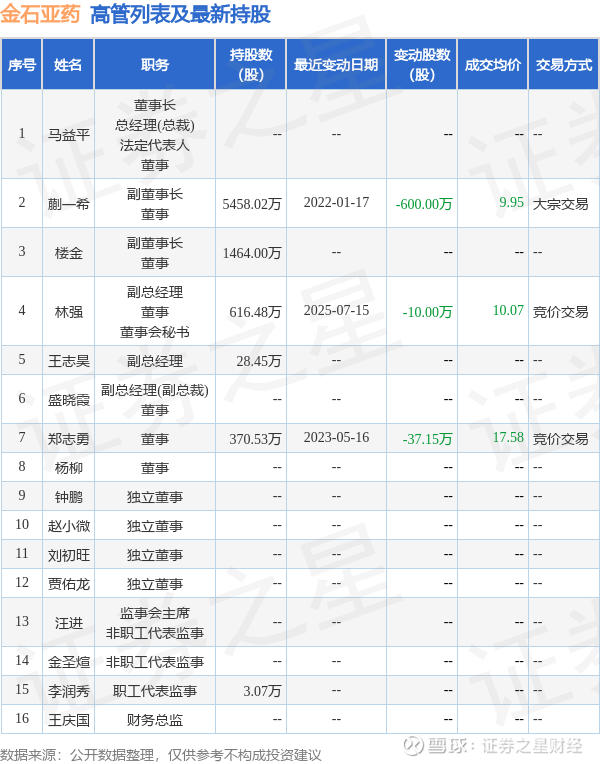Select the name 楼金

tap(68, 253)
